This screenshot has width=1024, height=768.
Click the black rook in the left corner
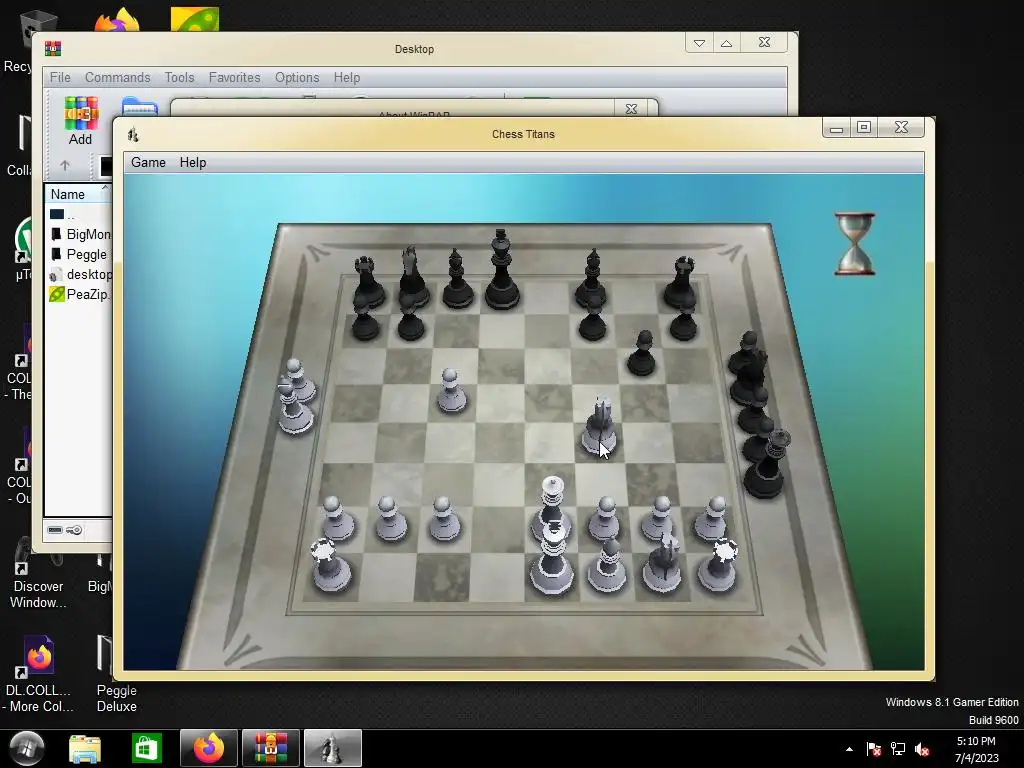[367, 282]
